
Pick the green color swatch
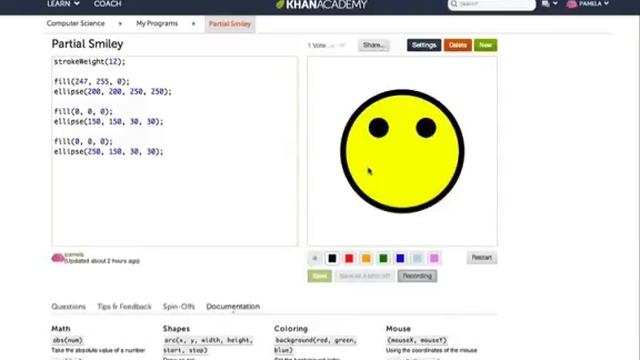coord(383,258)
